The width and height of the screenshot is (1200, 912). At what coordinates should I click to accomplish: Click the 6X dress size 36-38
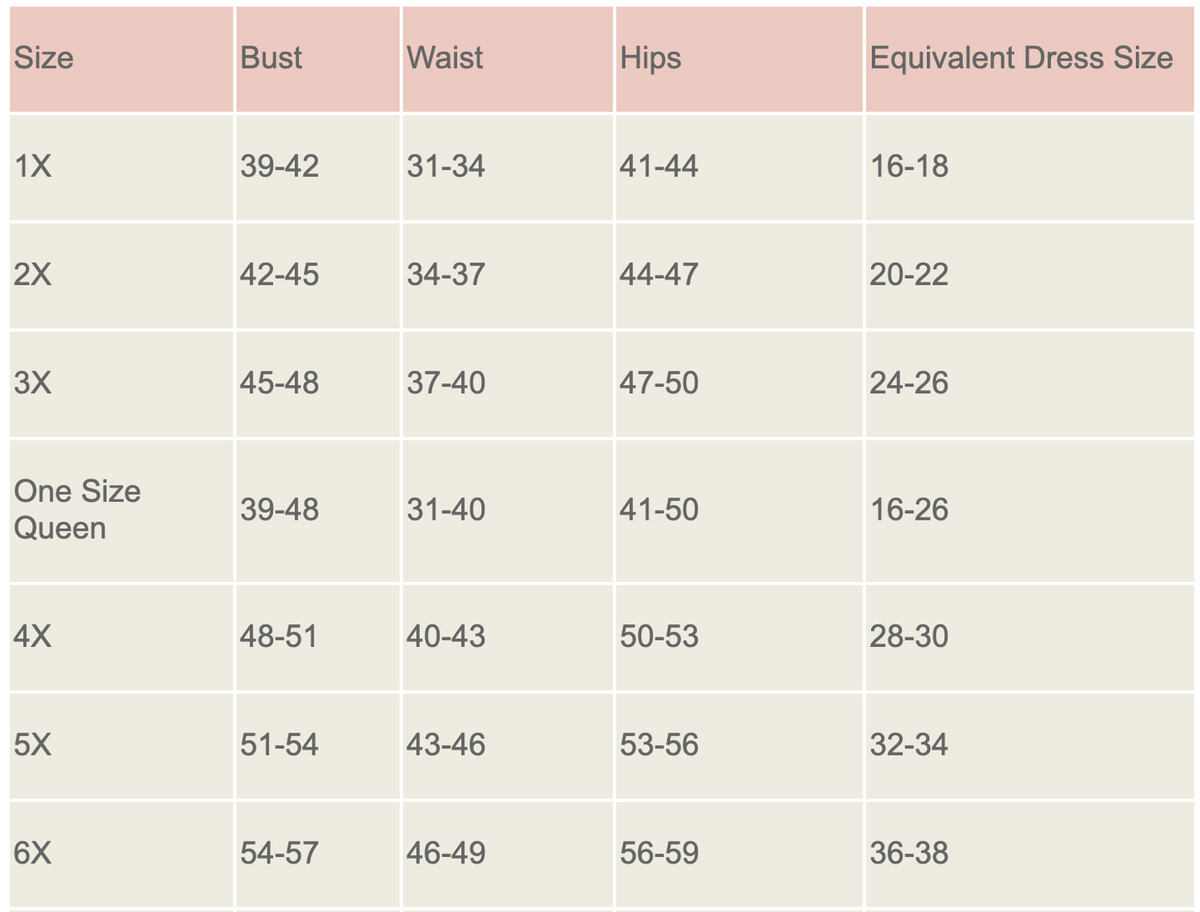[x=909, y=853]
